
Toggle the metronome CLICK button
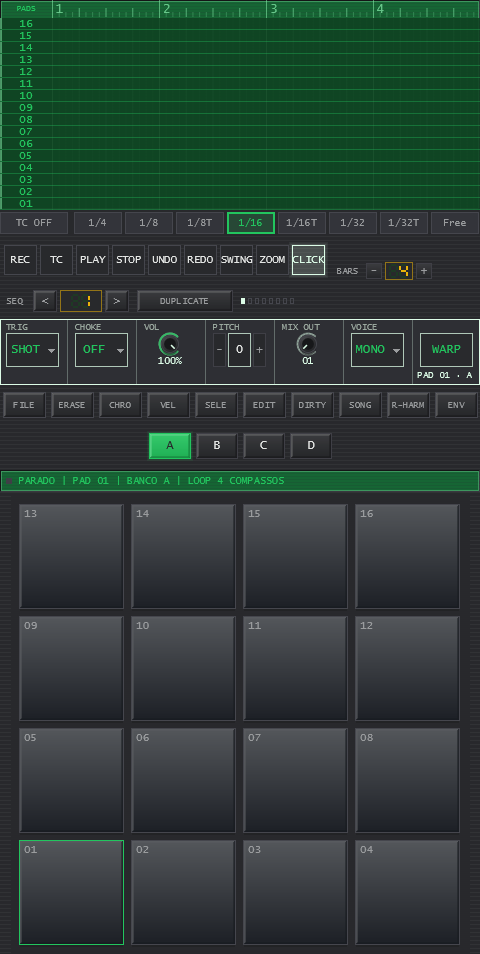308,260
